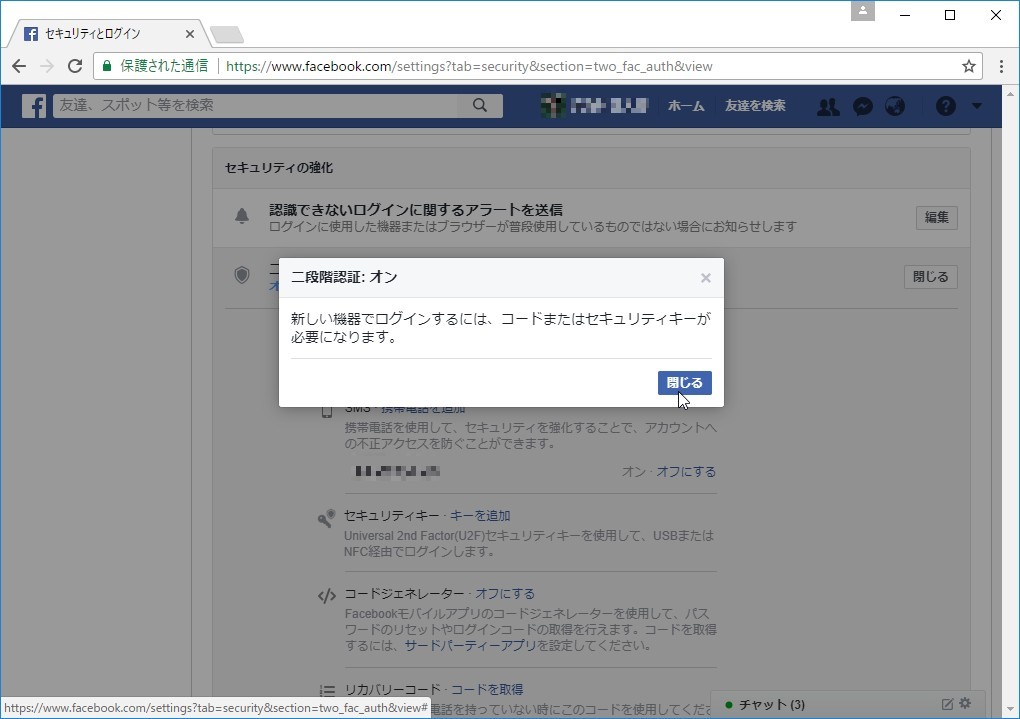Bookmark this page with the star
Image resolution: width=1020 pixels, height=719 pixels.
coord(967,66)
